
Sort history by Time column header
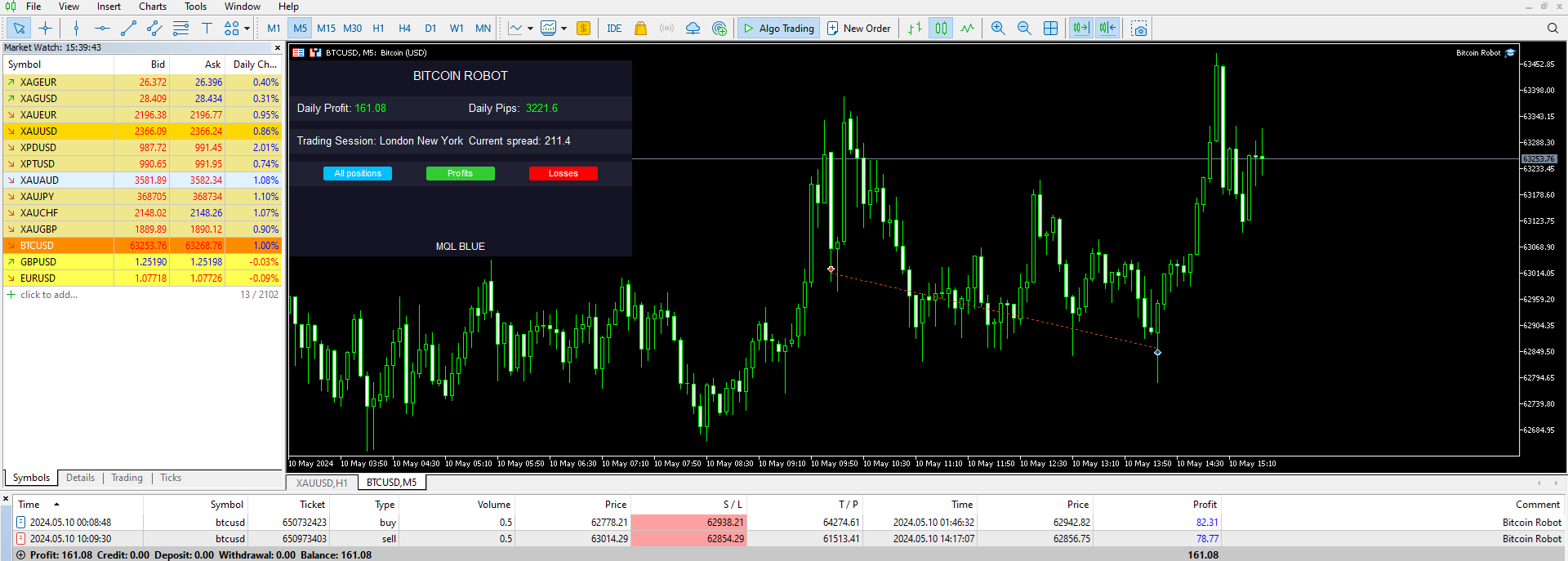(x=78, y=505)
